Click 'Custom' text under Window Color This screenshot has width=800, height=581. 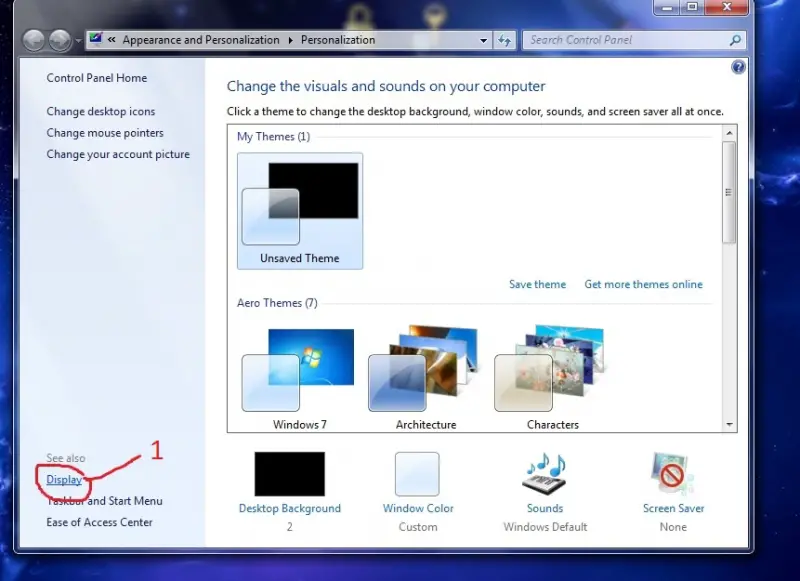coord(418,527)
